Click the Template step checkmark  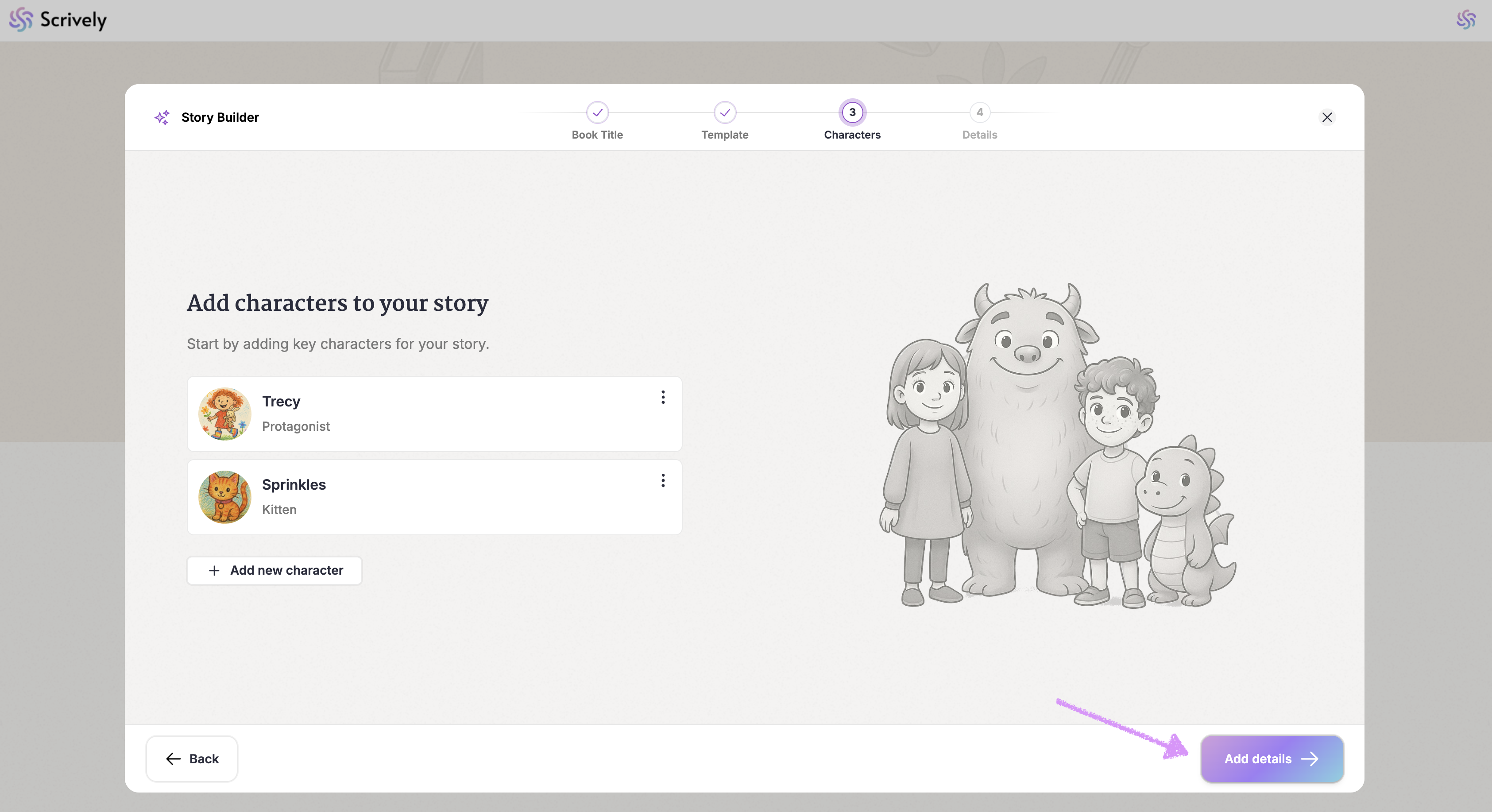(725, 112)
